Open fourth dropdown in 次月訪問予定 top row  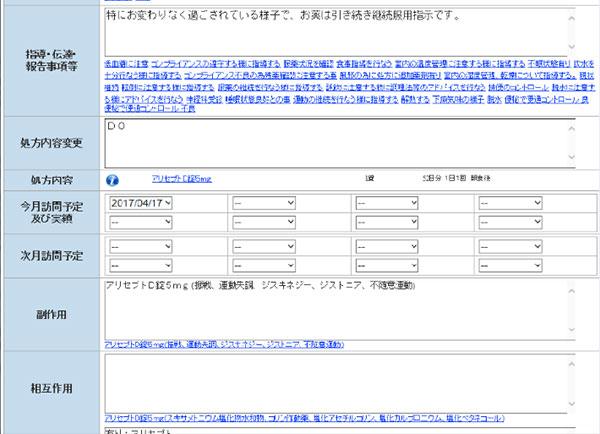coord(510,247)
